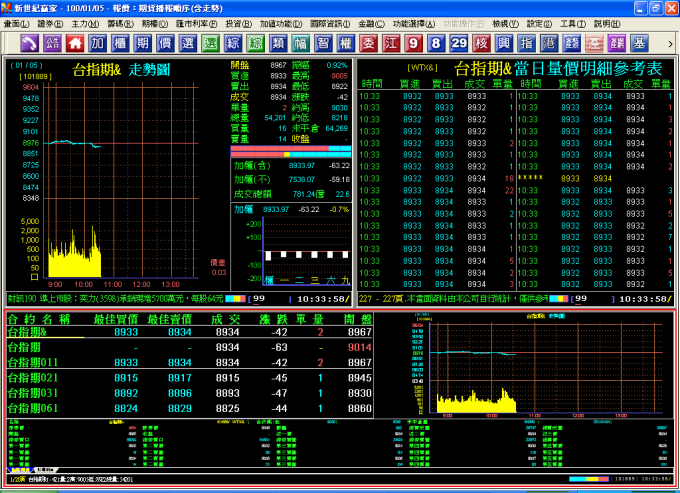Click the 指 index toolbar icon
680x493 pixels.
point(526,43)
